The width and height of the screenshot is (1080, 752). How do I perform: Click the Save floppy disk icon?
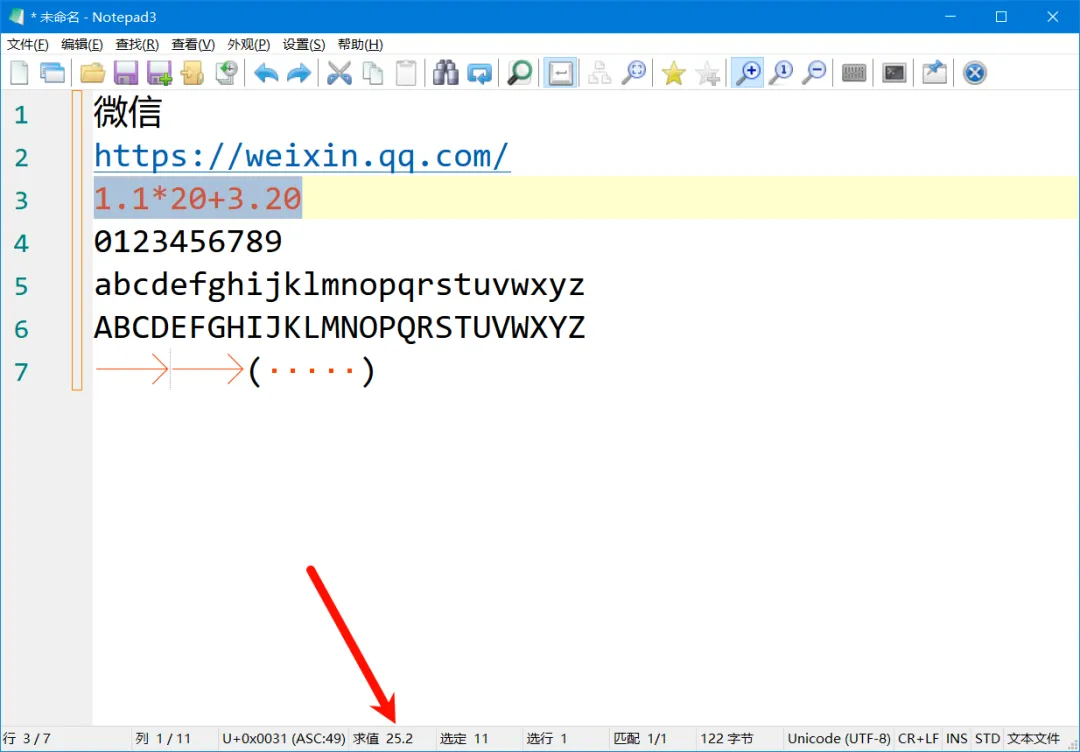click(125, 73)
